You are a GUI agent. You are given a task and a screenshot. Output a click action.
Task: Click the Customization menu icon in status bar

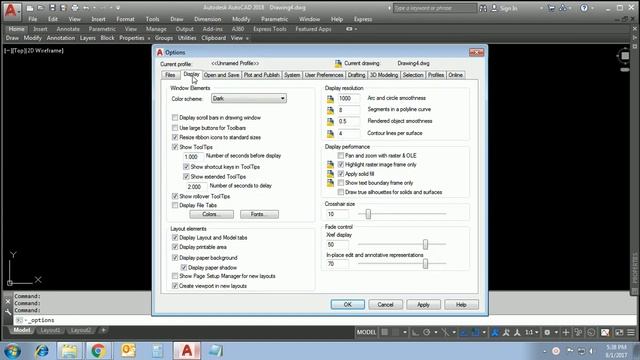tap(631, 332)
